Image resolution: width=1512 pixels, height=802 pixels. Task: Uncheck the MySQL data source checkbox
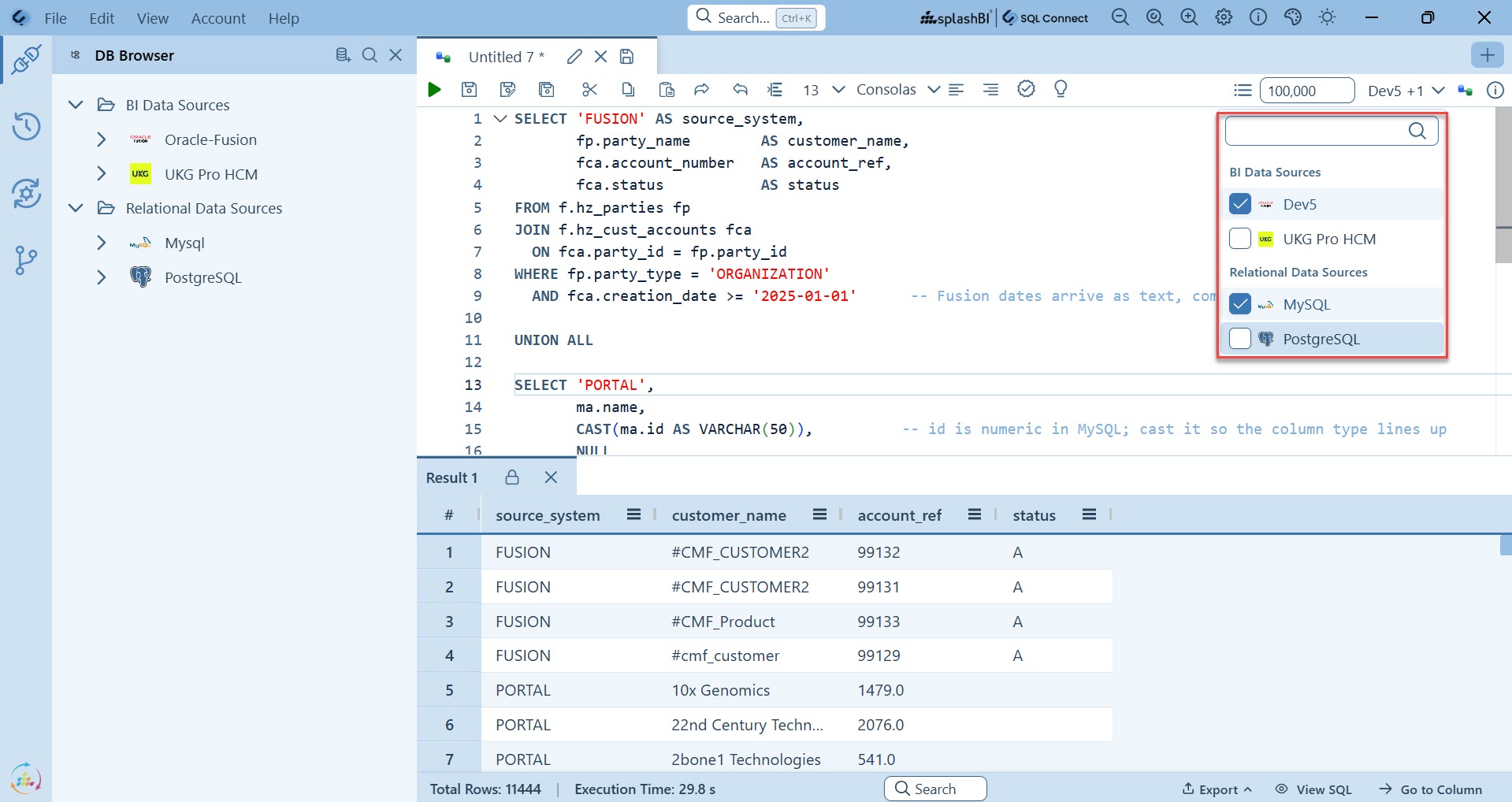coord(1240,304)
